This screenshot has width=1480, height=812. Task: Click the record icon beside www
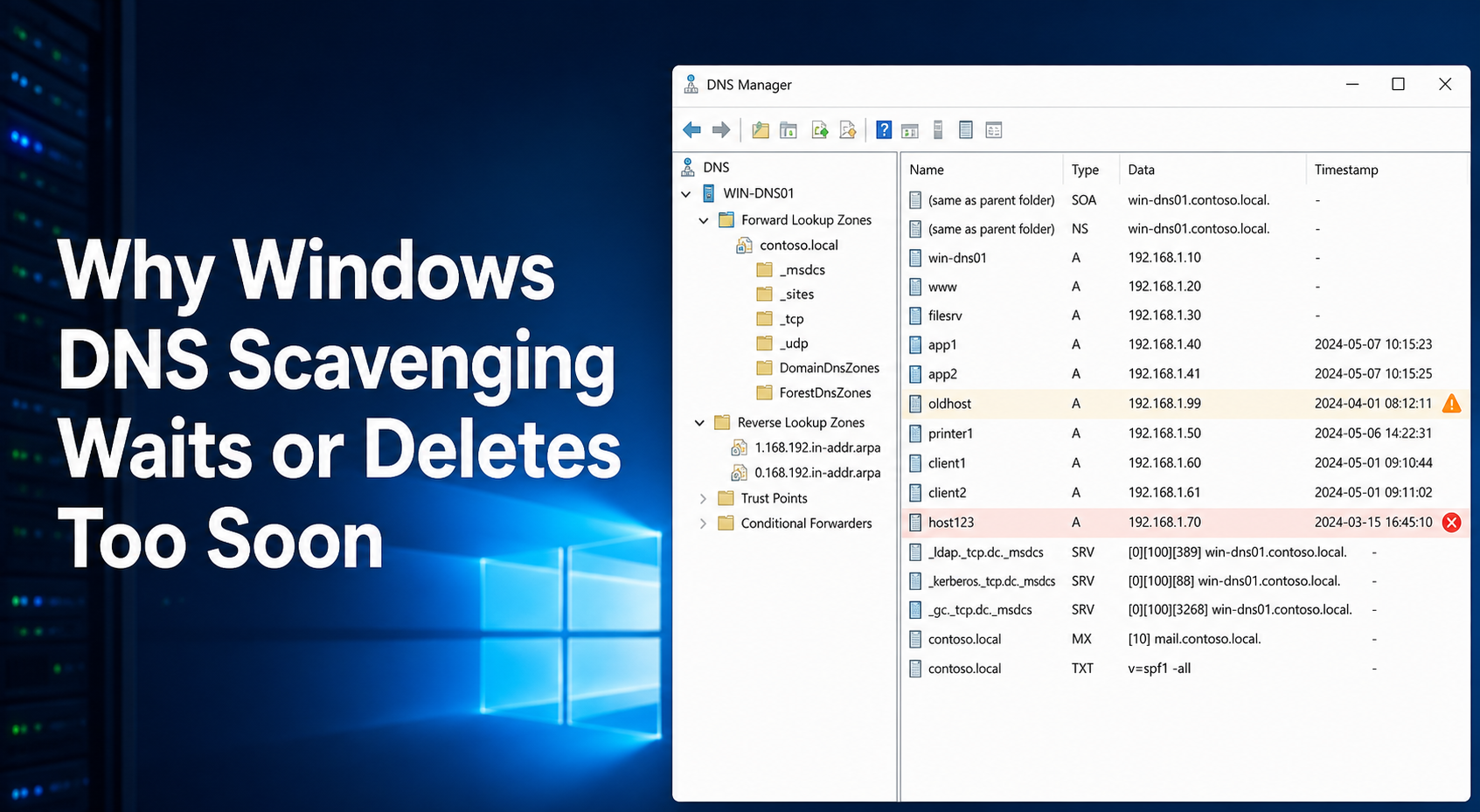tap(915, 287)
